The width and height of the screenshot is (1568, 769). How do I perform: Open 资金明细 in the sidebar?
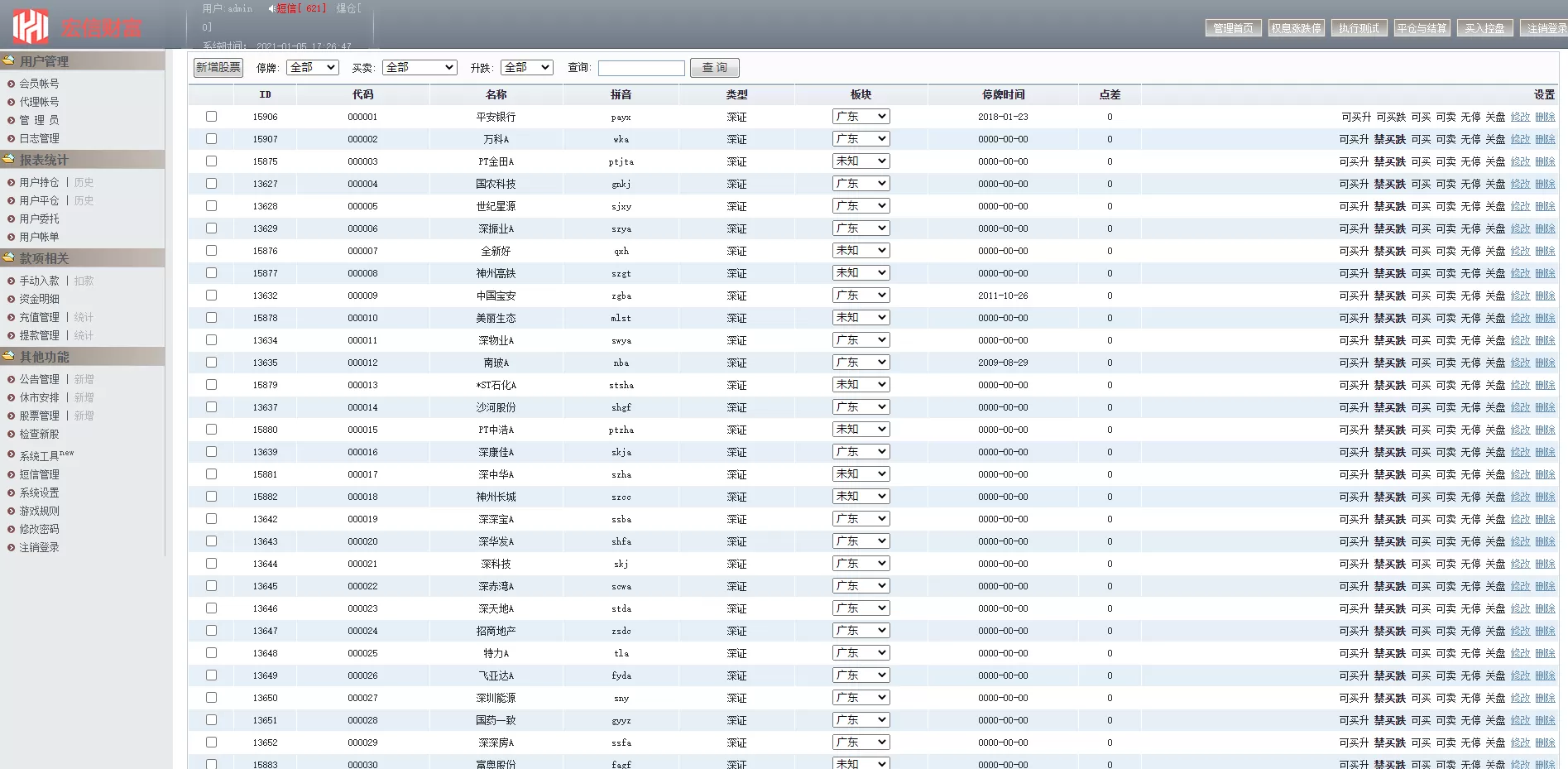tap(40, 299)
